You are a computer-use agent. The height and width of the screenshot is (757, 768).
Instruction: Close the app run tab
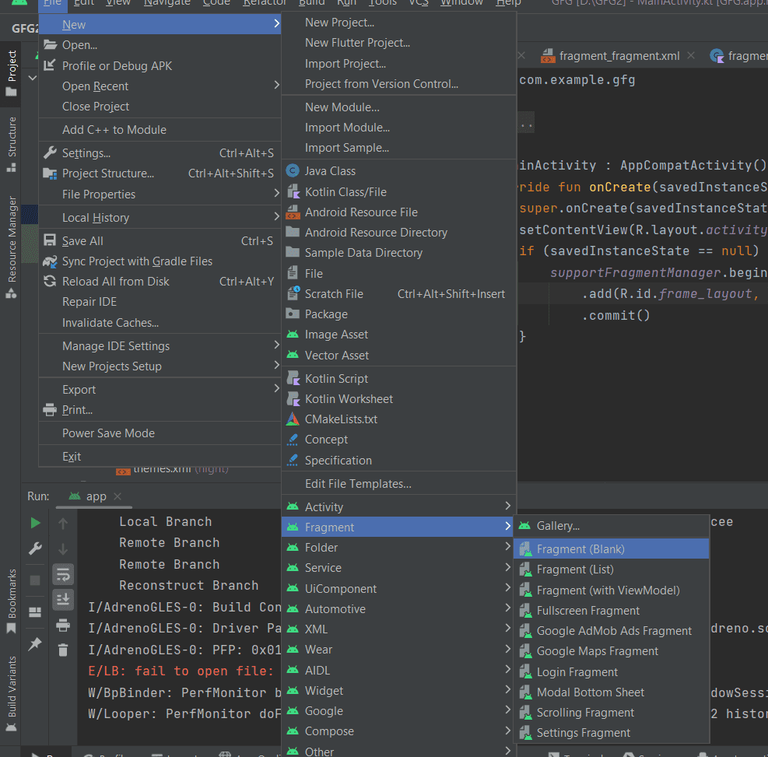117,497
